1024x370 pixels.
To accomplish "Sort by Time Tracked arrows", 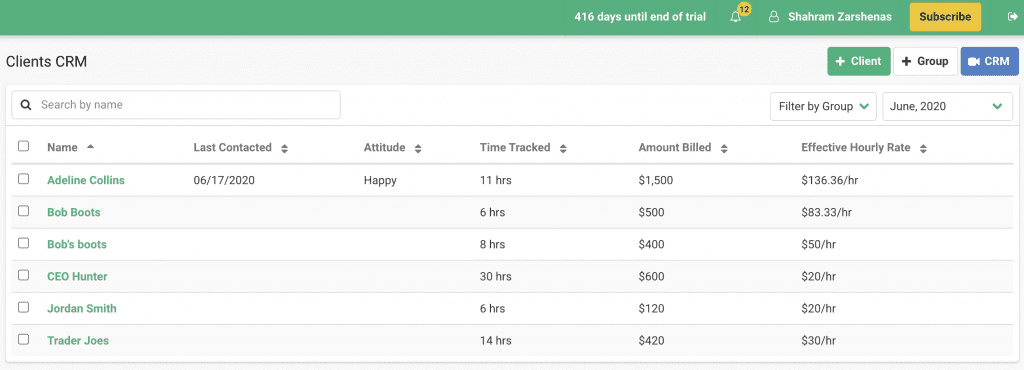I will pos(563,148).
